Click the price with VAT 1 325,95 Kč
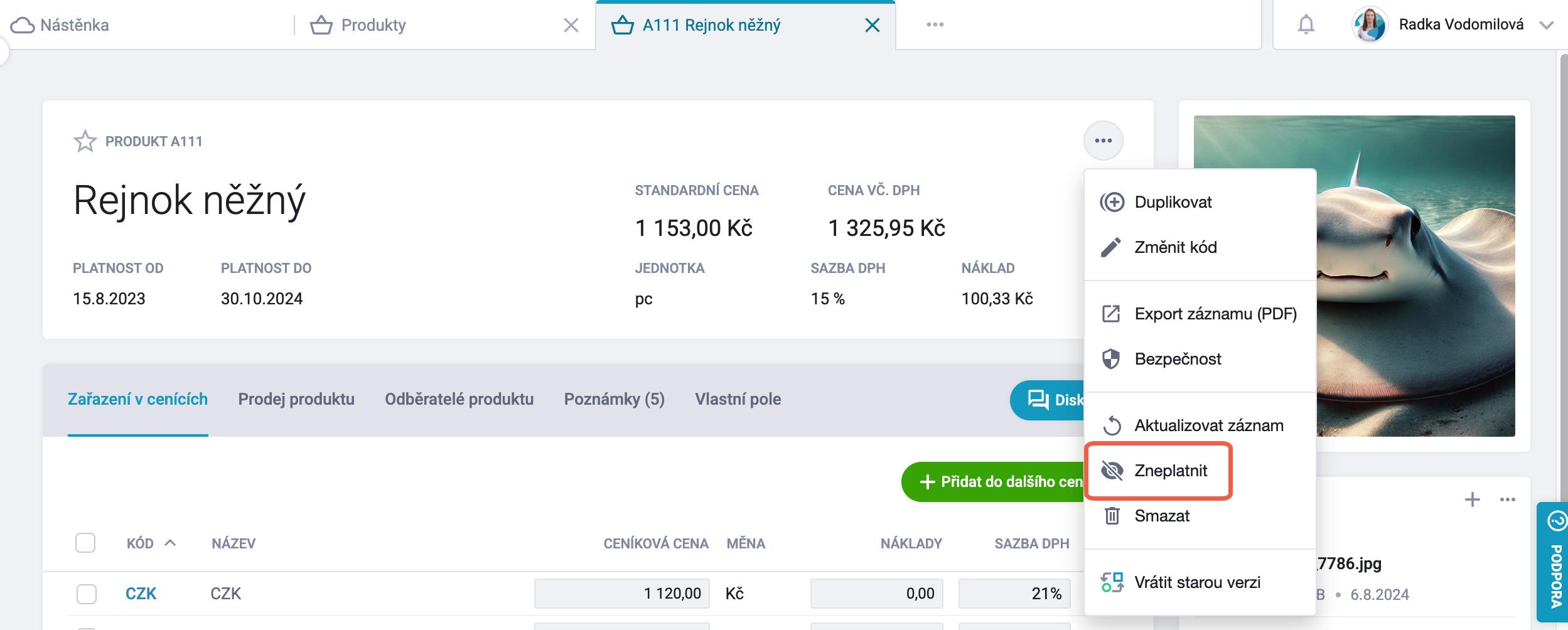 (886, 228)
